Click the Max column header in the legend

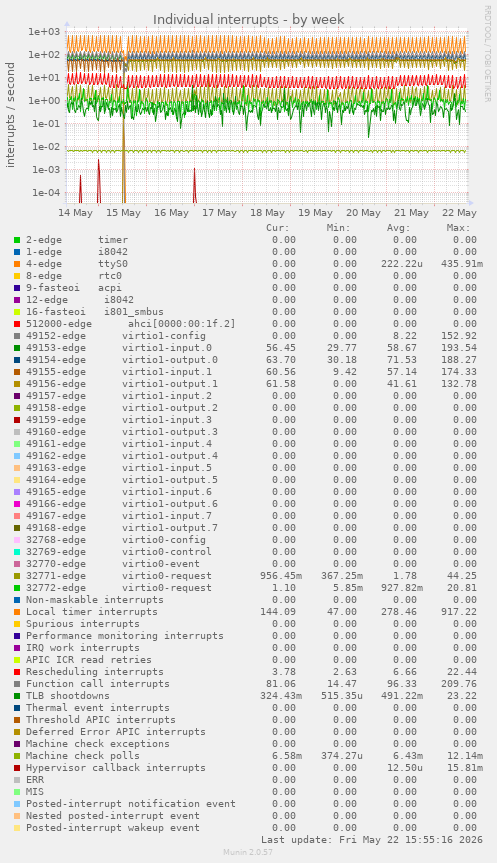(x=458, y=228)
